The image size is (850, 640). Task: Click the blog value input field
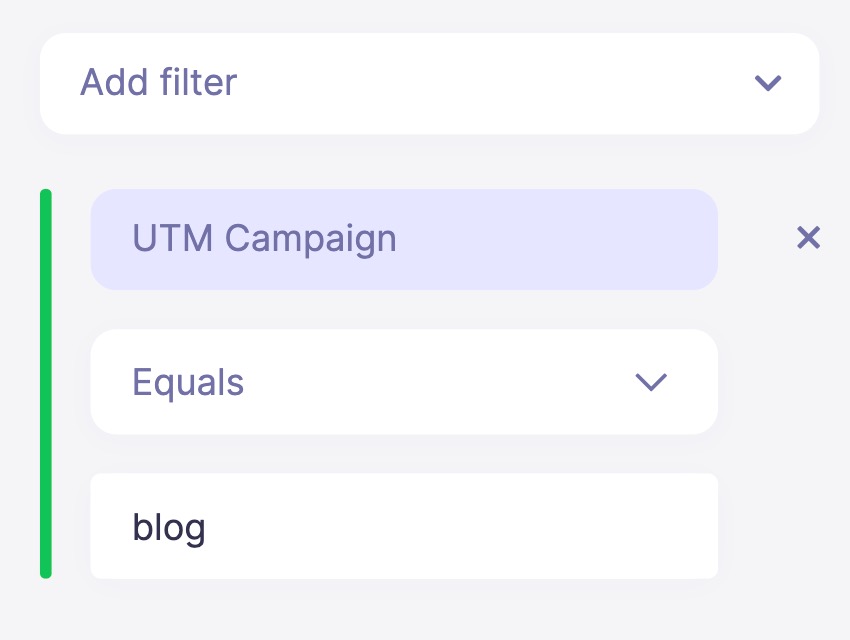pos(404,526)
